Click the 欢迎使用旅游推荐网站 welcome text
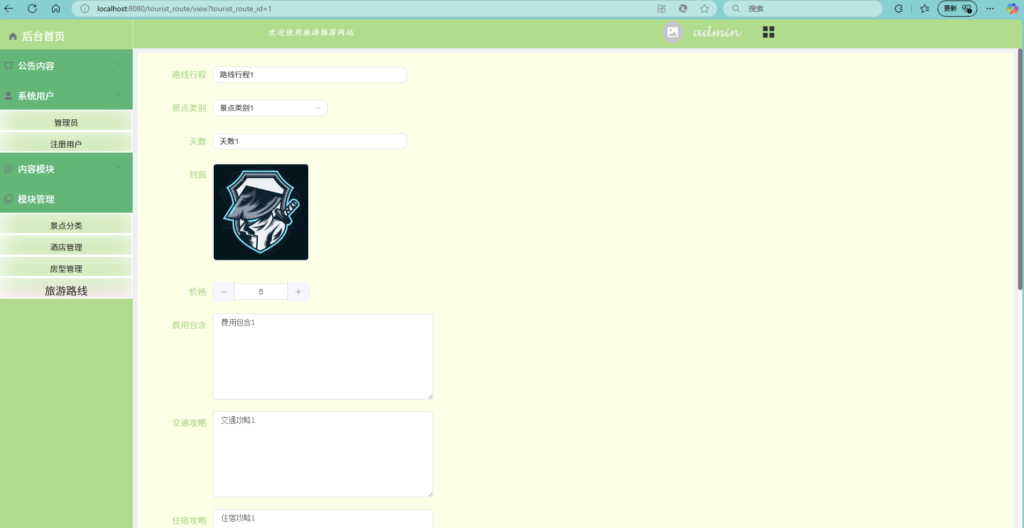The image size is (1024, 528). click(x=311, y=32)
